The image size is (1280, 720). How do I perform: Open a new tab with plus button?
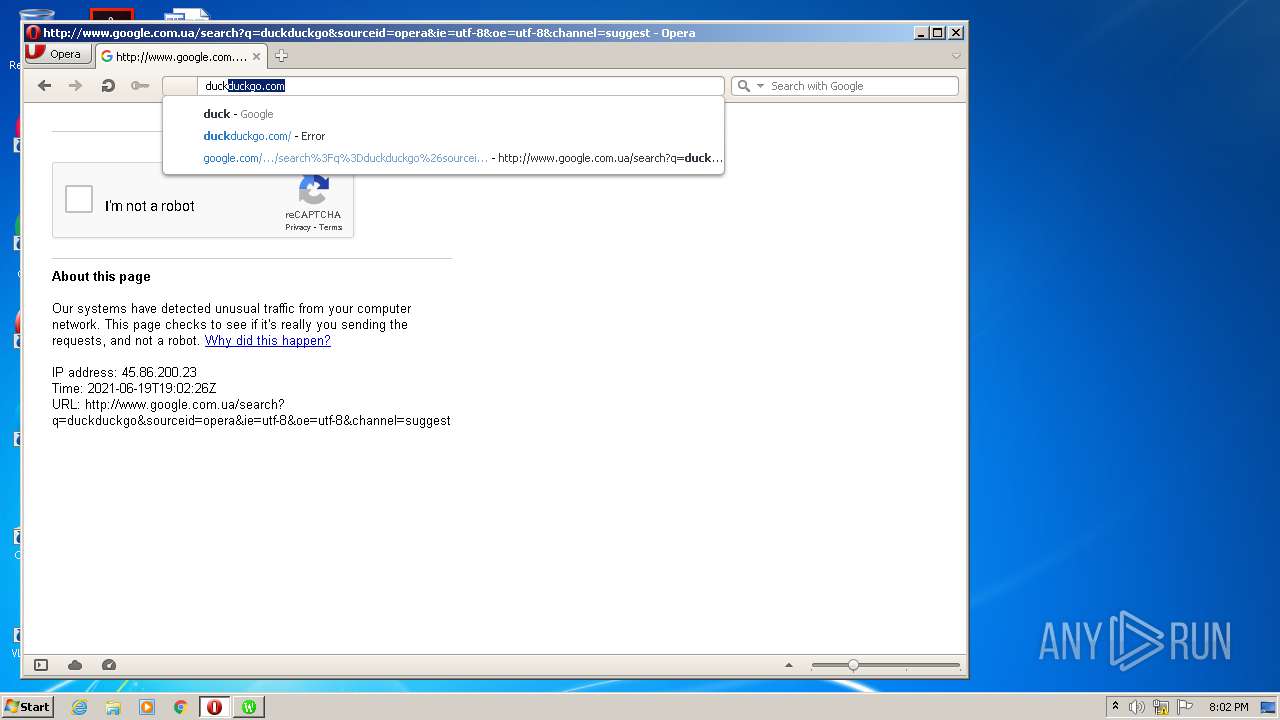tap(281, 56)
